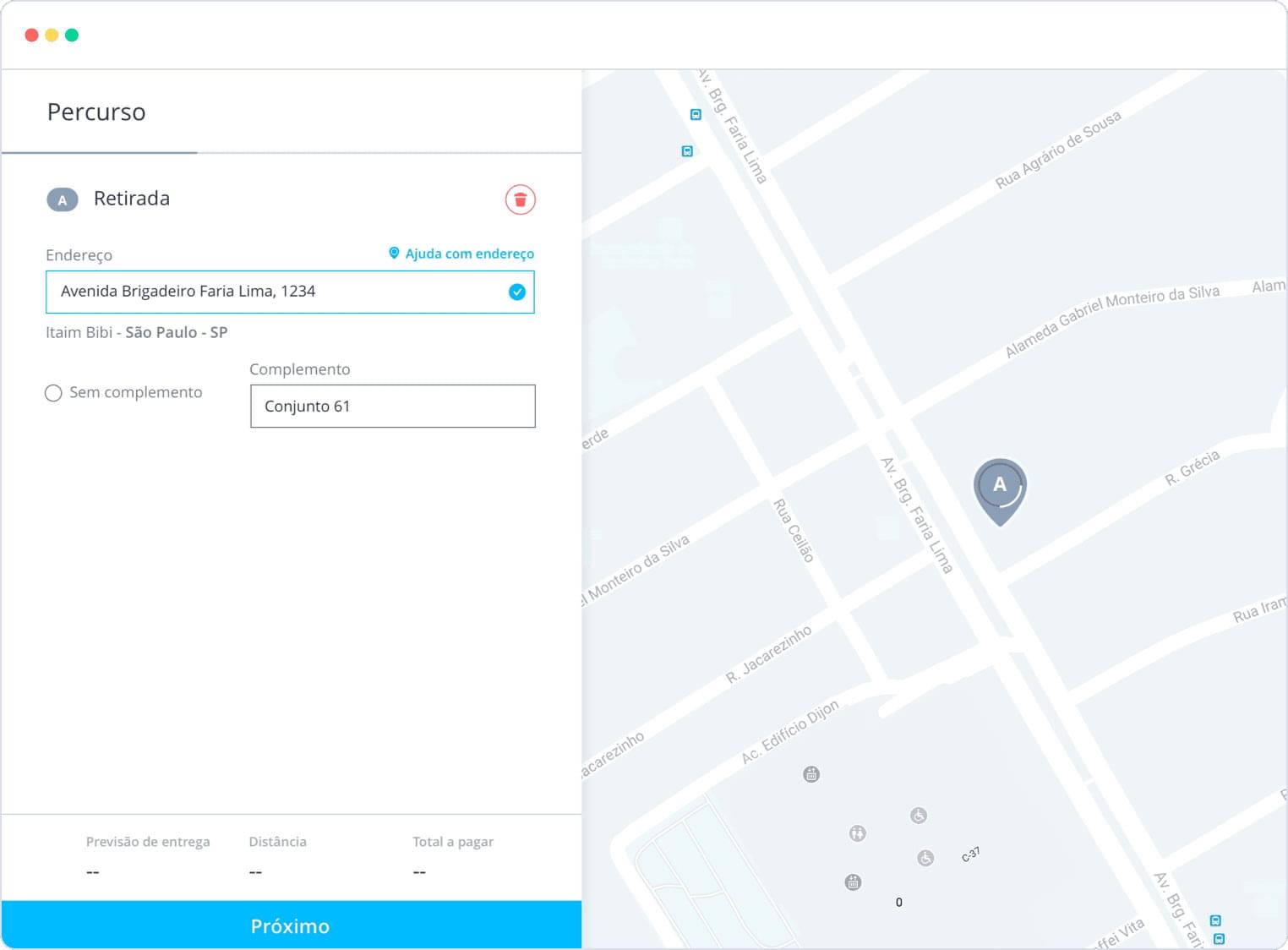Close the window with the red button
The height and width of the screenshot is (950, 1288).
click(31, 35)
